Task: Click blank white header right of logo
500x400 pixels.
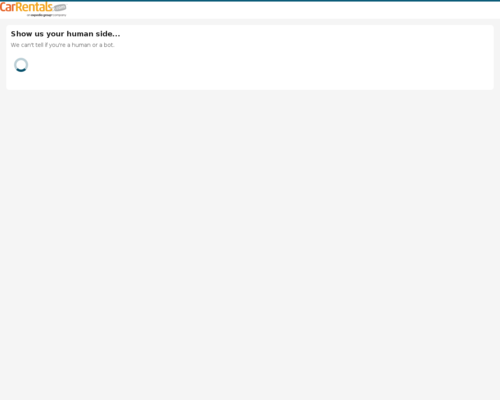Action: point(283,10)
